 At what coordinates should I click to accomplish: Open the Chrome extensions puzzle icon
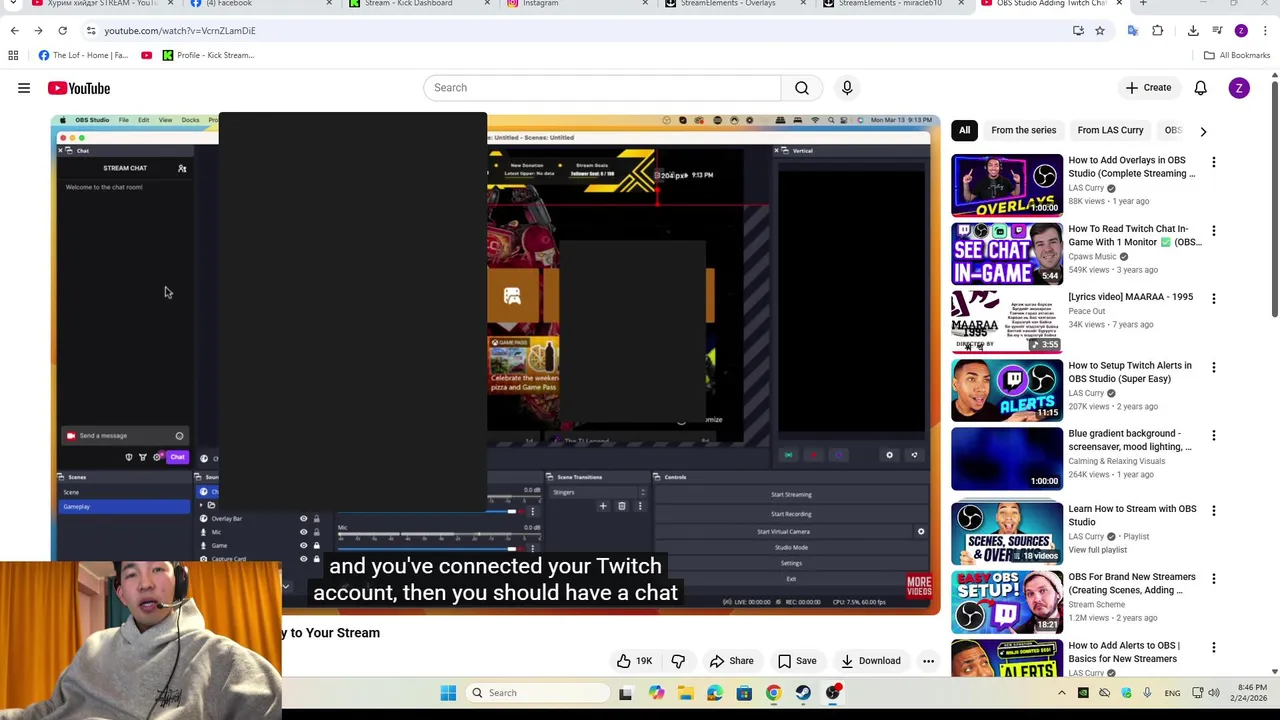click(x=1158, y=31)
